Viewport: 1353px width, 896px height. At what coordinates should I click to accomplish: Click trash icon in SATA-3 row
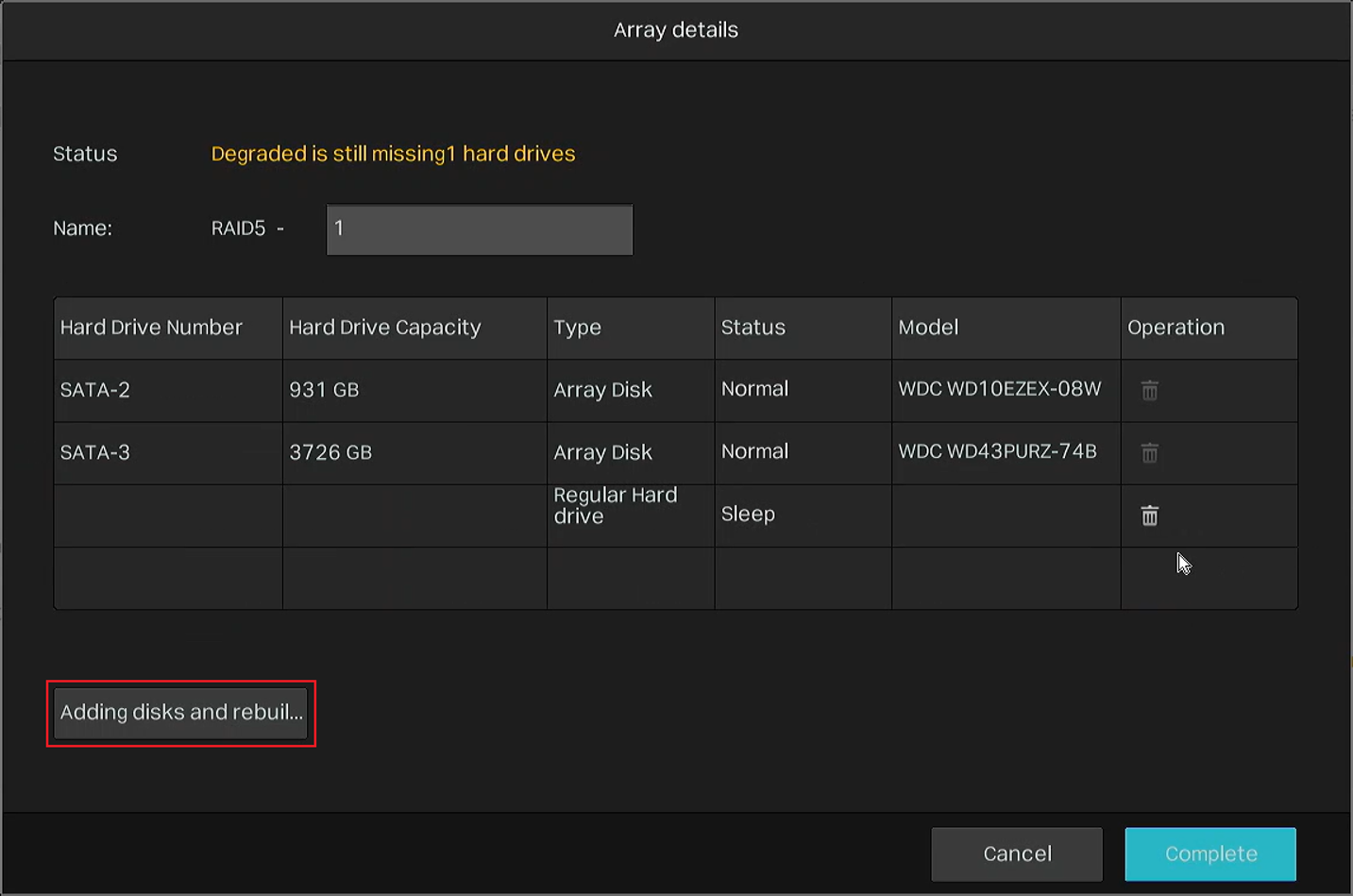(1149, 453)
